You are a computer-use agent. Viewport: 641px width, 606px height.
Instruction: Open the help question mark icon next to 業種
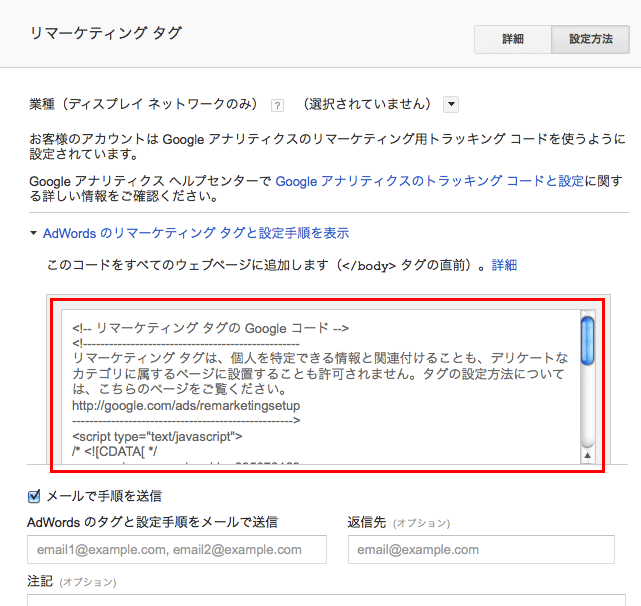[x=277, y=105]
